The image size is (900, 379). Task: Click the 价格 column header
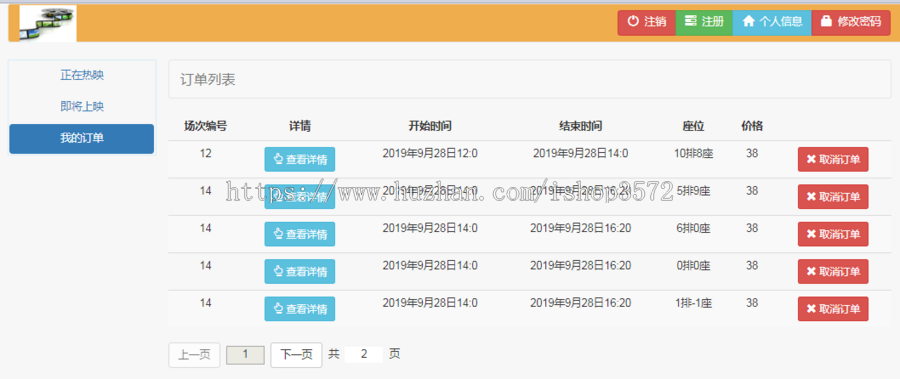coord(752,126)
